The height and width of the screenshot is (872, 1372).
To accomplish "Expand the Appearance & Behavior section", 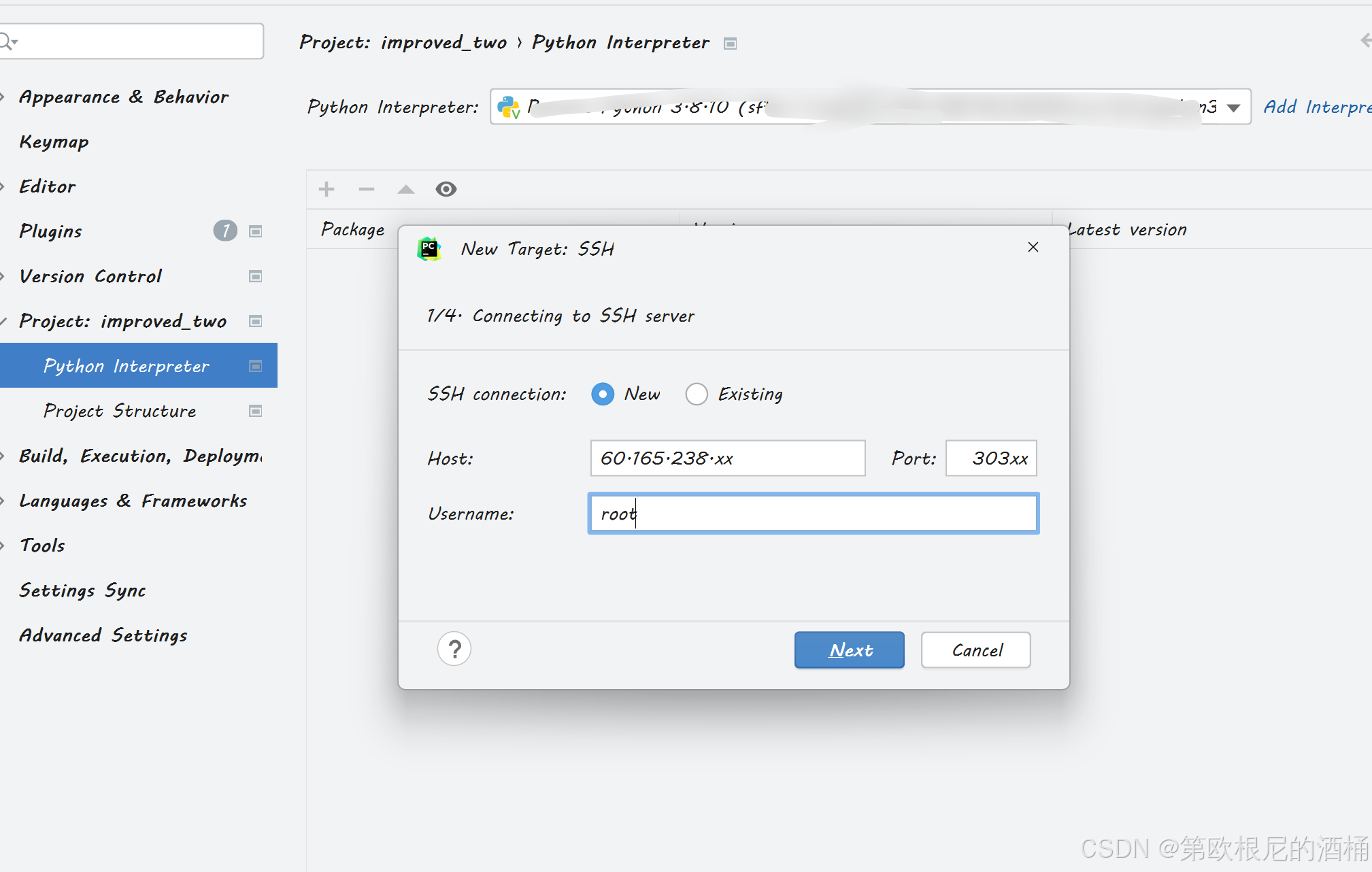I will [x=3, y=97].
